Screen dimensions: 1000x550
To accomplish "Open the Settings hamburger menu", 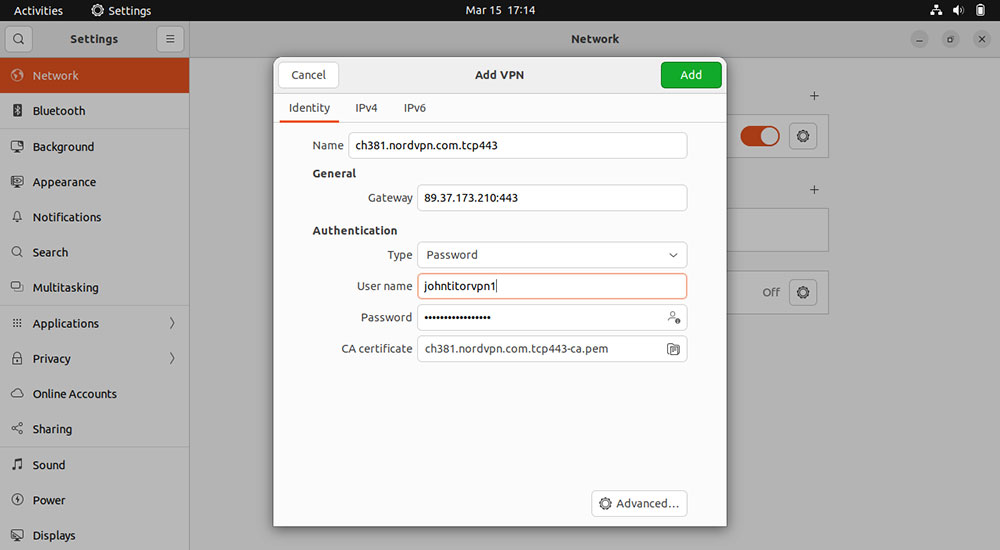I will click(x=170, y=39).
